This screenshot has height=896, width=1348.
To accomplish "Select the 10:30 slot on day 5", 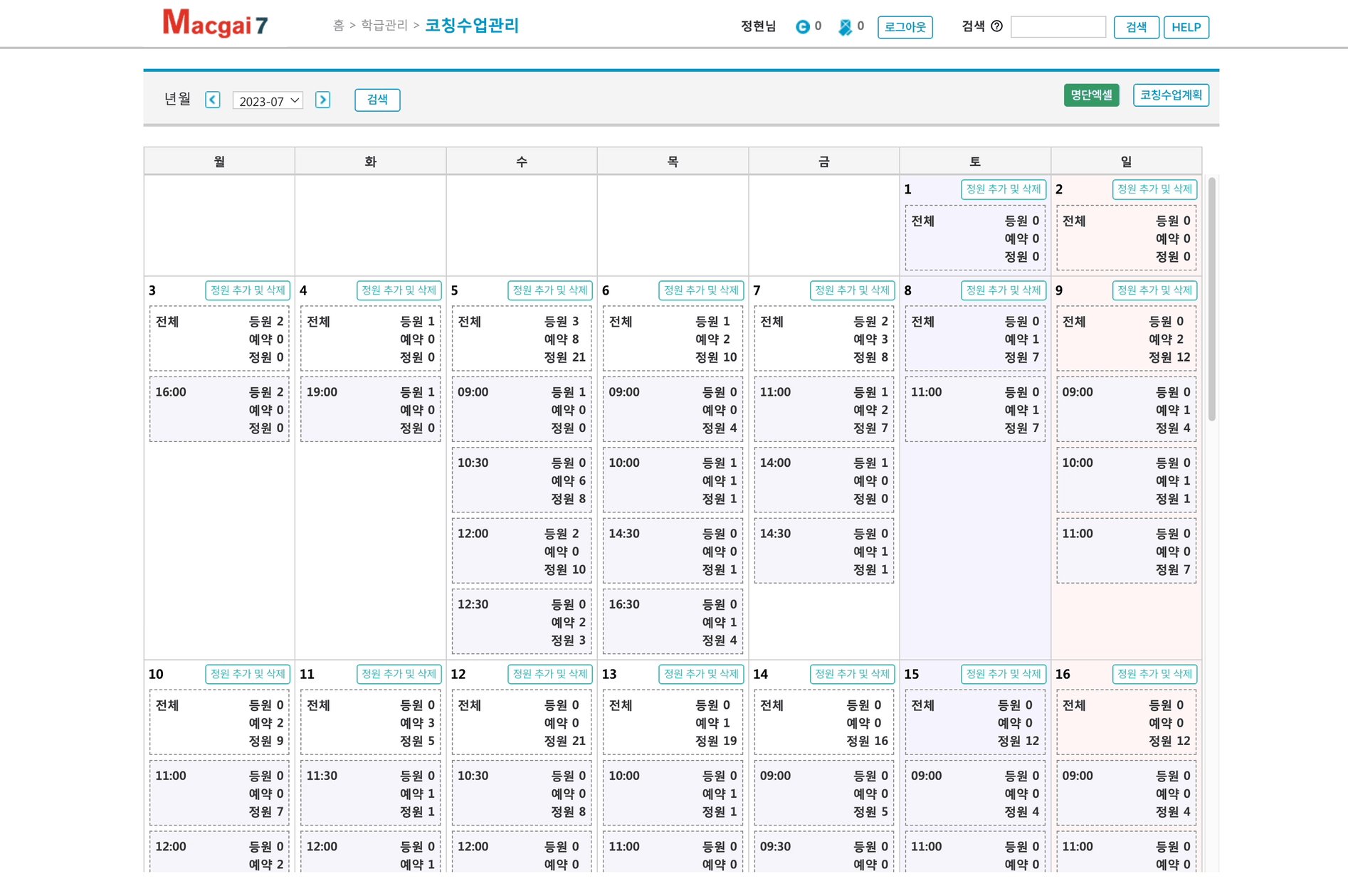I will click(521, 480).
